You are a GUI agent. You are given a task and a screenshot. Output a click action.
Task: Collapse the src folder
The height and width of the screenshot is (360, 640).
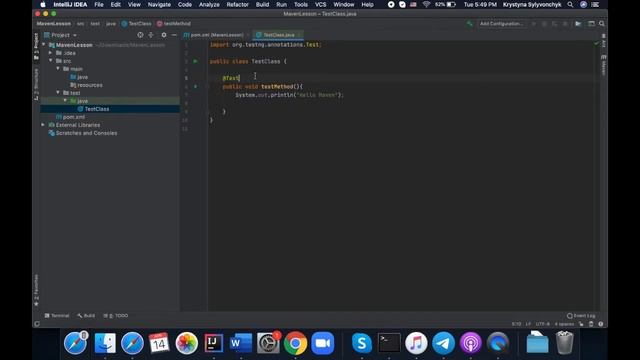(51, 61)
